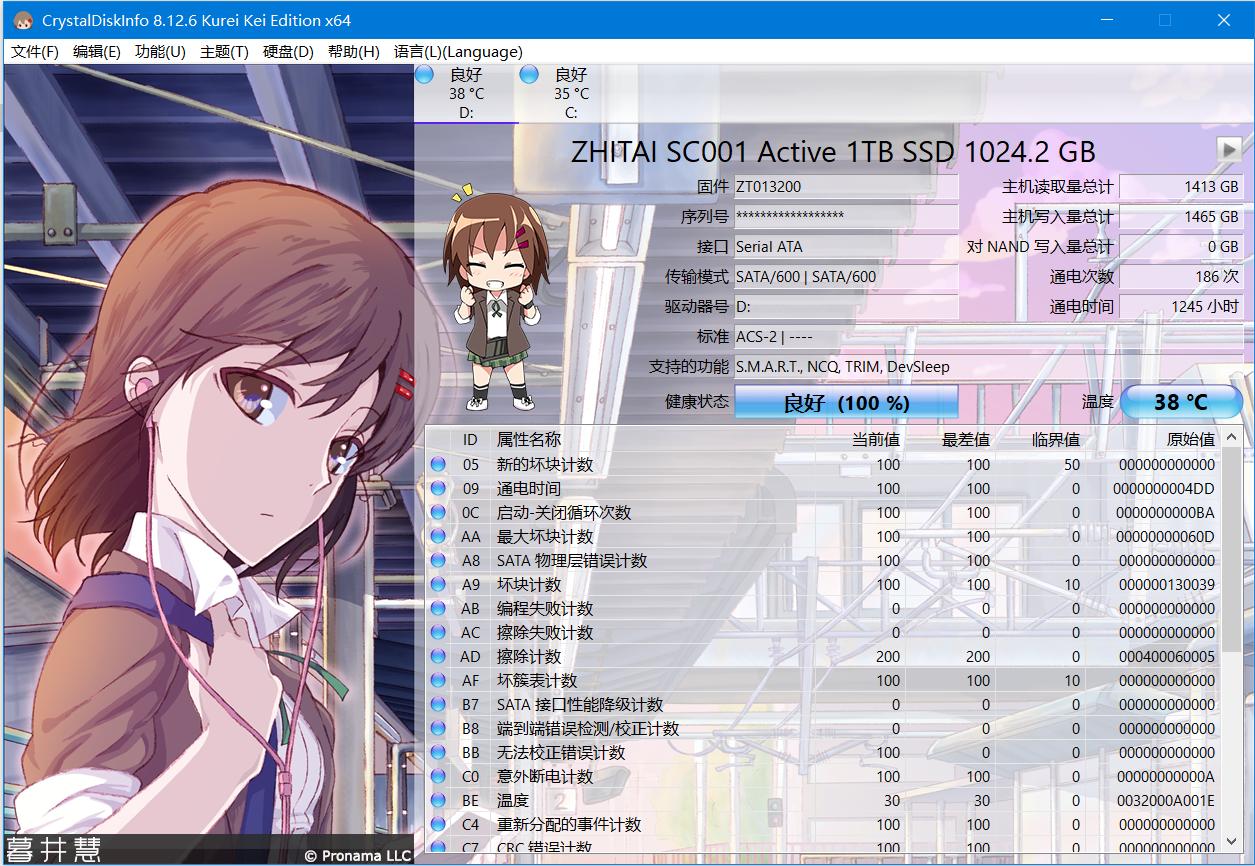Click the status orb for AD 擦除计数
Image resolution: width=1255 pixels, height=866 pixels.
(x=438, y=656)
